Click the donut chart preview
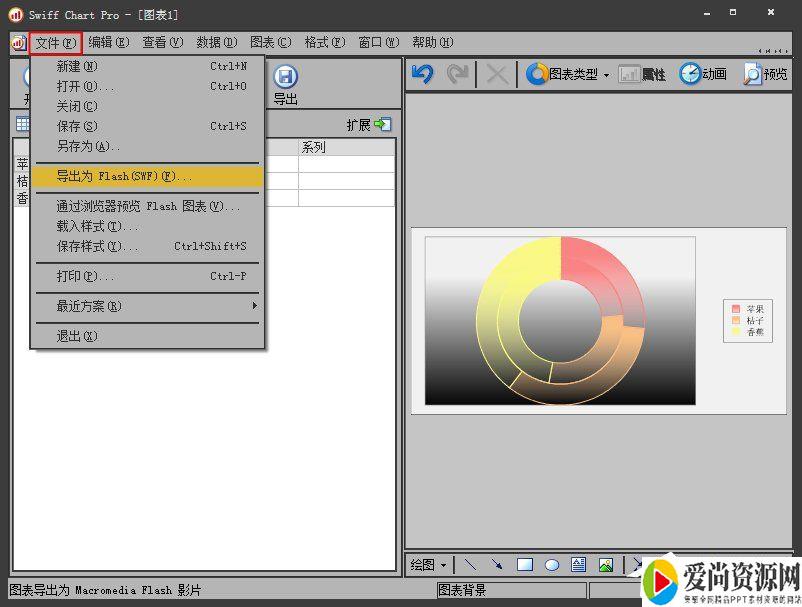Viewport: 802px width, 607px height. point(560,320)
